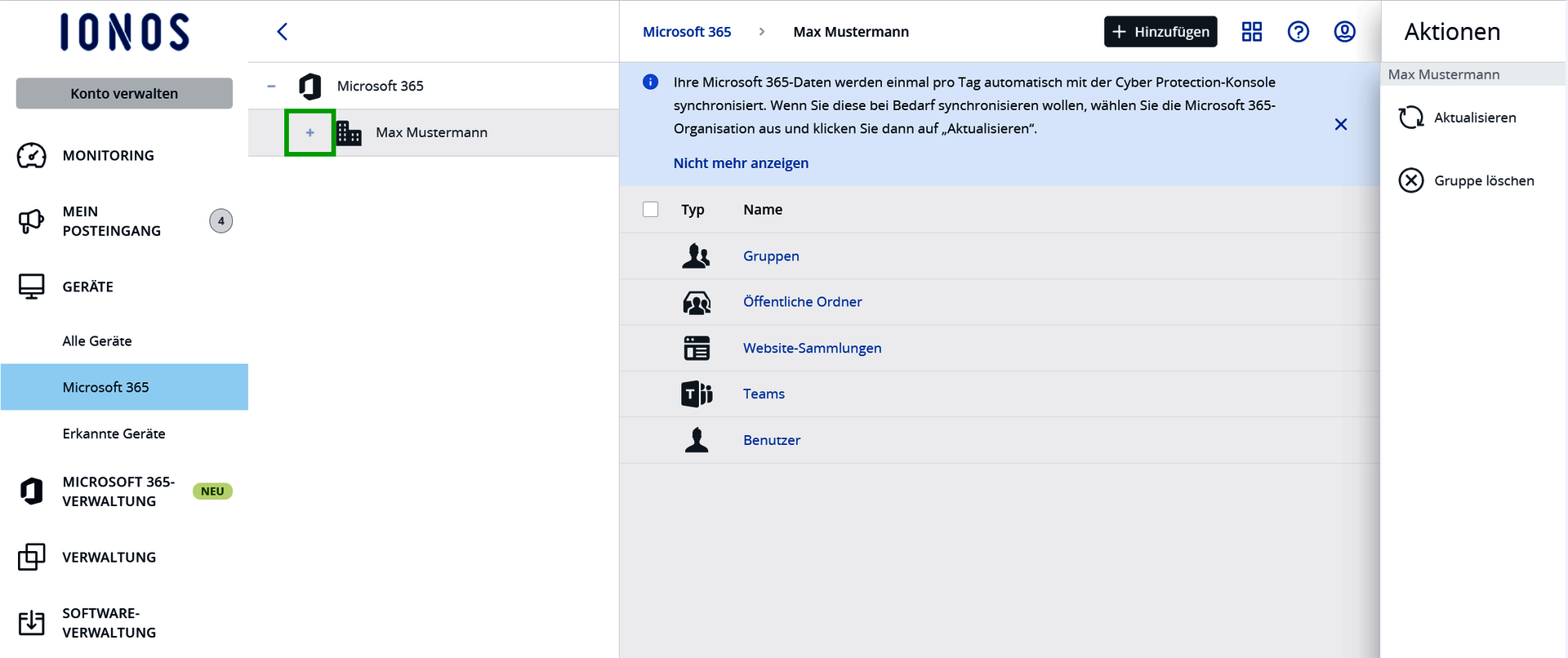Choose Gruppe löschen action
1568x658 pixels.
pyautogui.click(x=1484, y=180)
